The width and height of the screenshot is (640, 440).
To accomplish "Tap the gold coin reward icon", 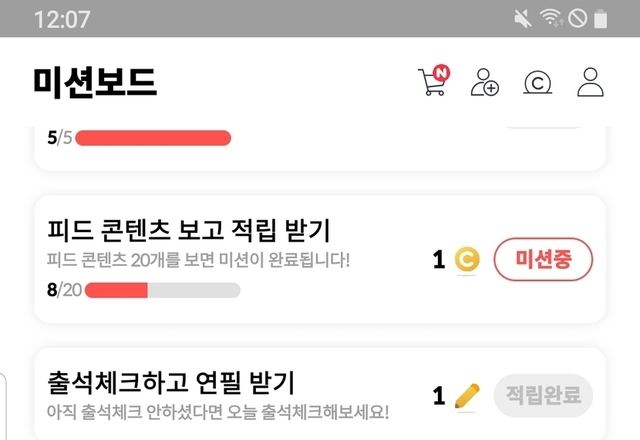I will 466,260.
